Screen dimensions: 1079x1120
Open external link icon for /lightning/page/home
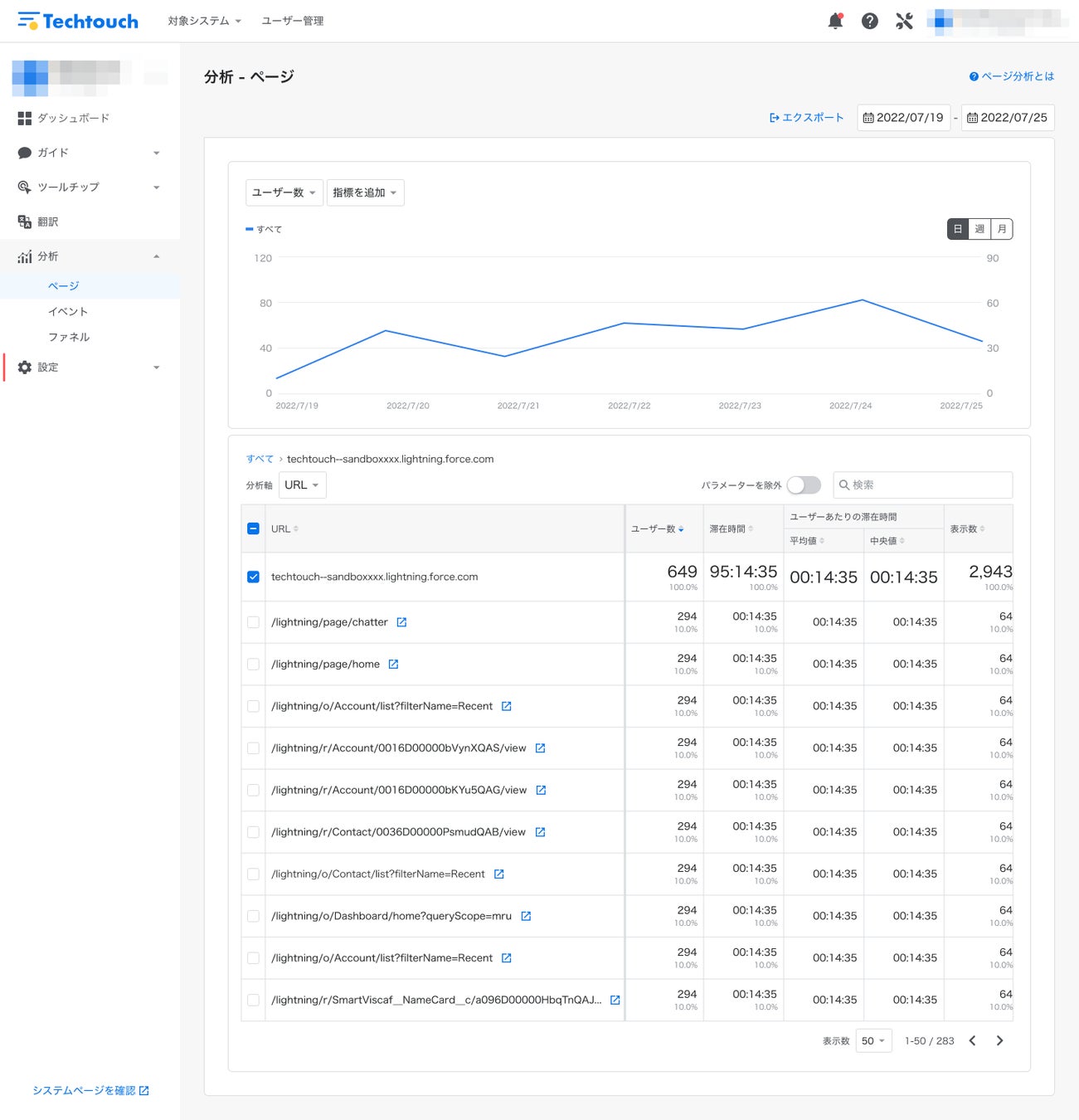[x=393, y=664]
